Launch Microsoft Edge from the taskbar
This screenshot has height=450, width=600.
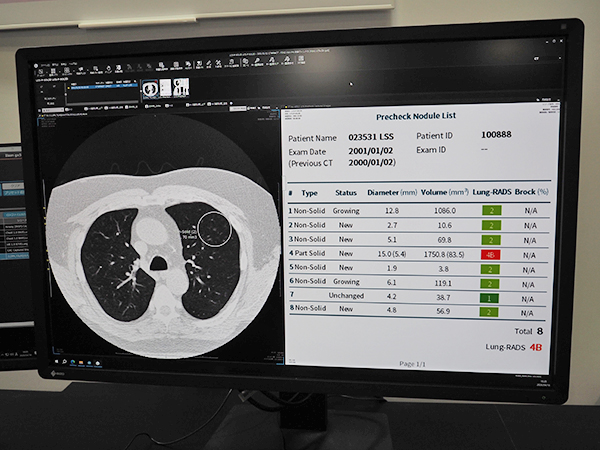point(73,362)
